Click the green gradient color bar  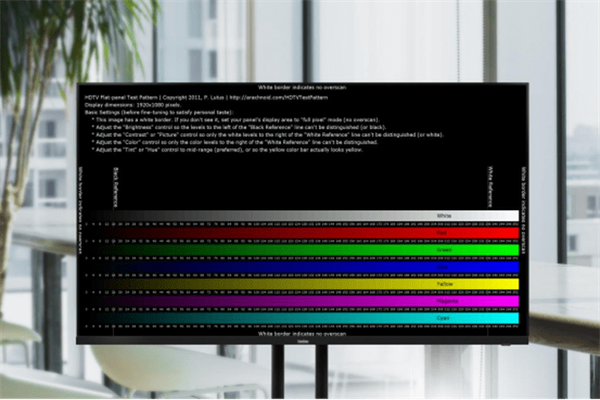(300, 249)
